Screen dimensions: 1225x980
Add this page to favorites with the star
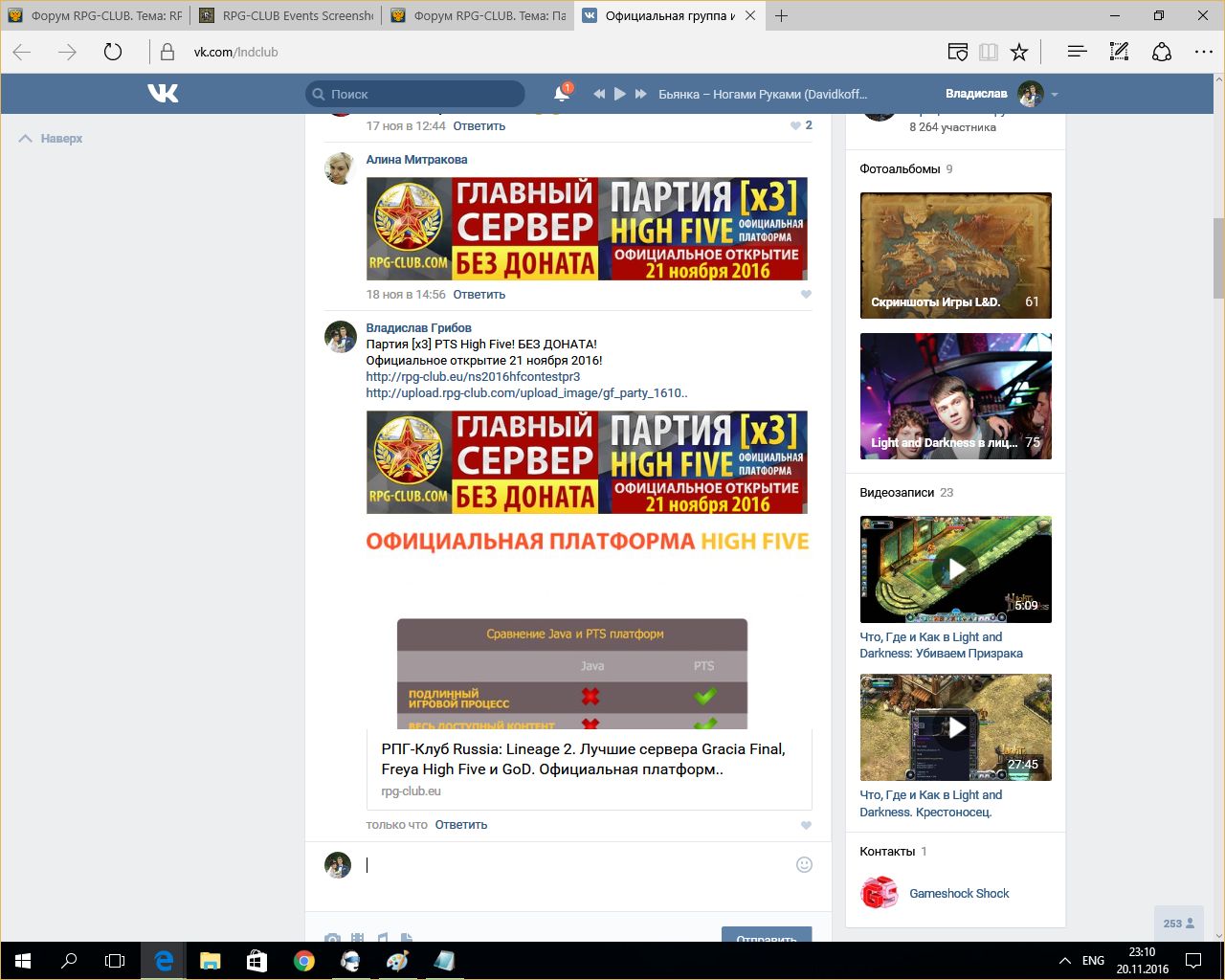[x=1019, y=52]
